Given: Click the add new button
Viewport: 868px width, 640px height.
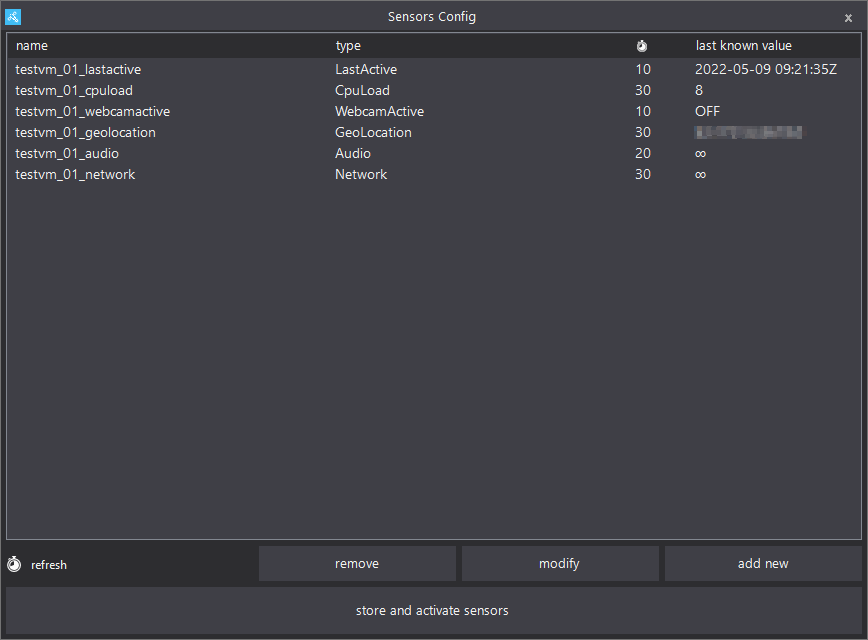Looking at the screenshot, I should coord(763,564).
